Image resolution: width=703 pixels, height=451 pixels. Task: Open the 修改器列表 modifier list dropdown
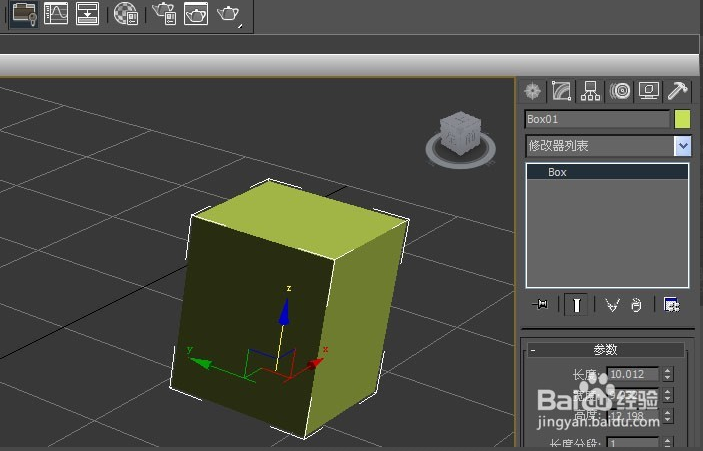(x=683, y=146)
